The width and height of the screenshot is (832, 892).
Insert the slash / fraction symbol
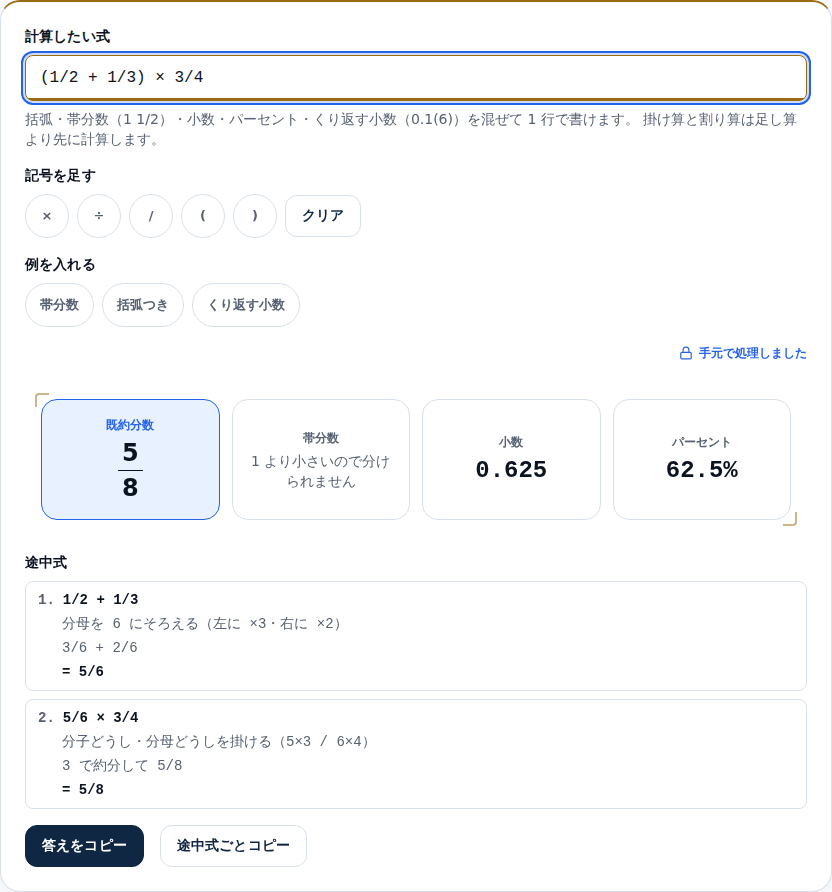point(151,216)
